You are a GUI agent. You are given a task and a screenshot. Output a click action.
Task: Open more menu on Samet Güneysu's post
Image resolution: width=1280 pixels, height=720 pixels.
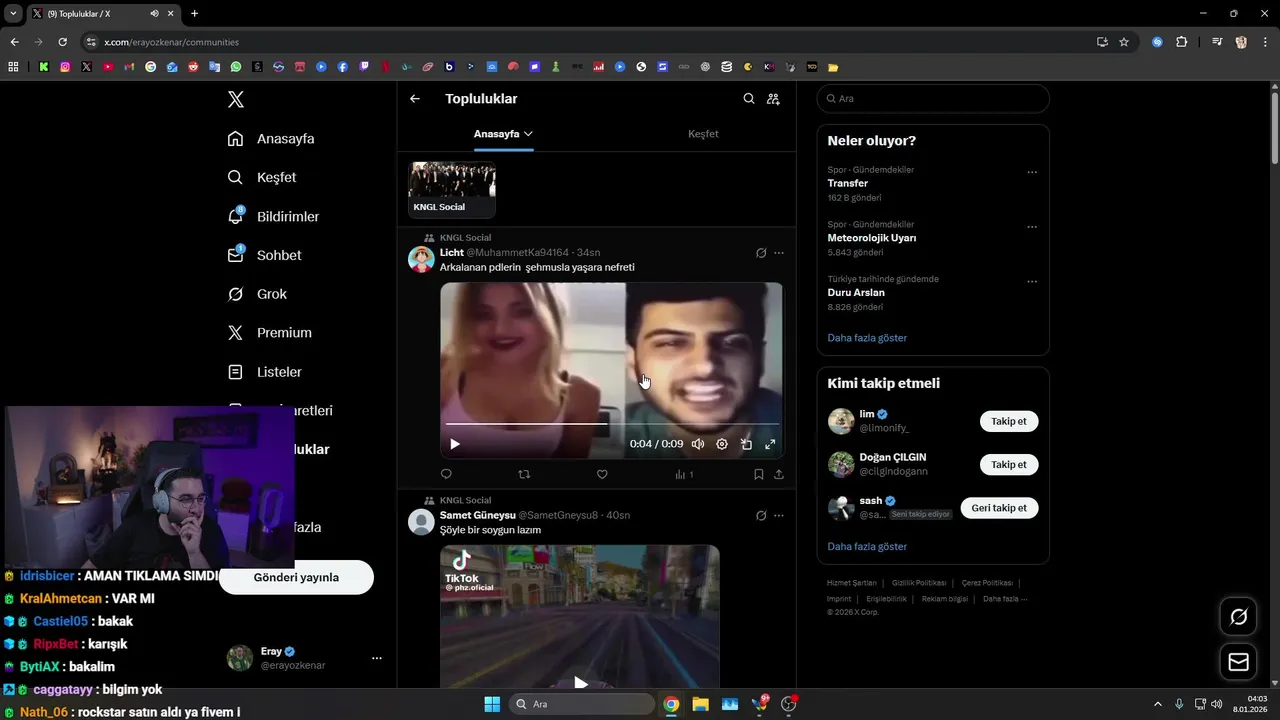click(x=779, y=516)
